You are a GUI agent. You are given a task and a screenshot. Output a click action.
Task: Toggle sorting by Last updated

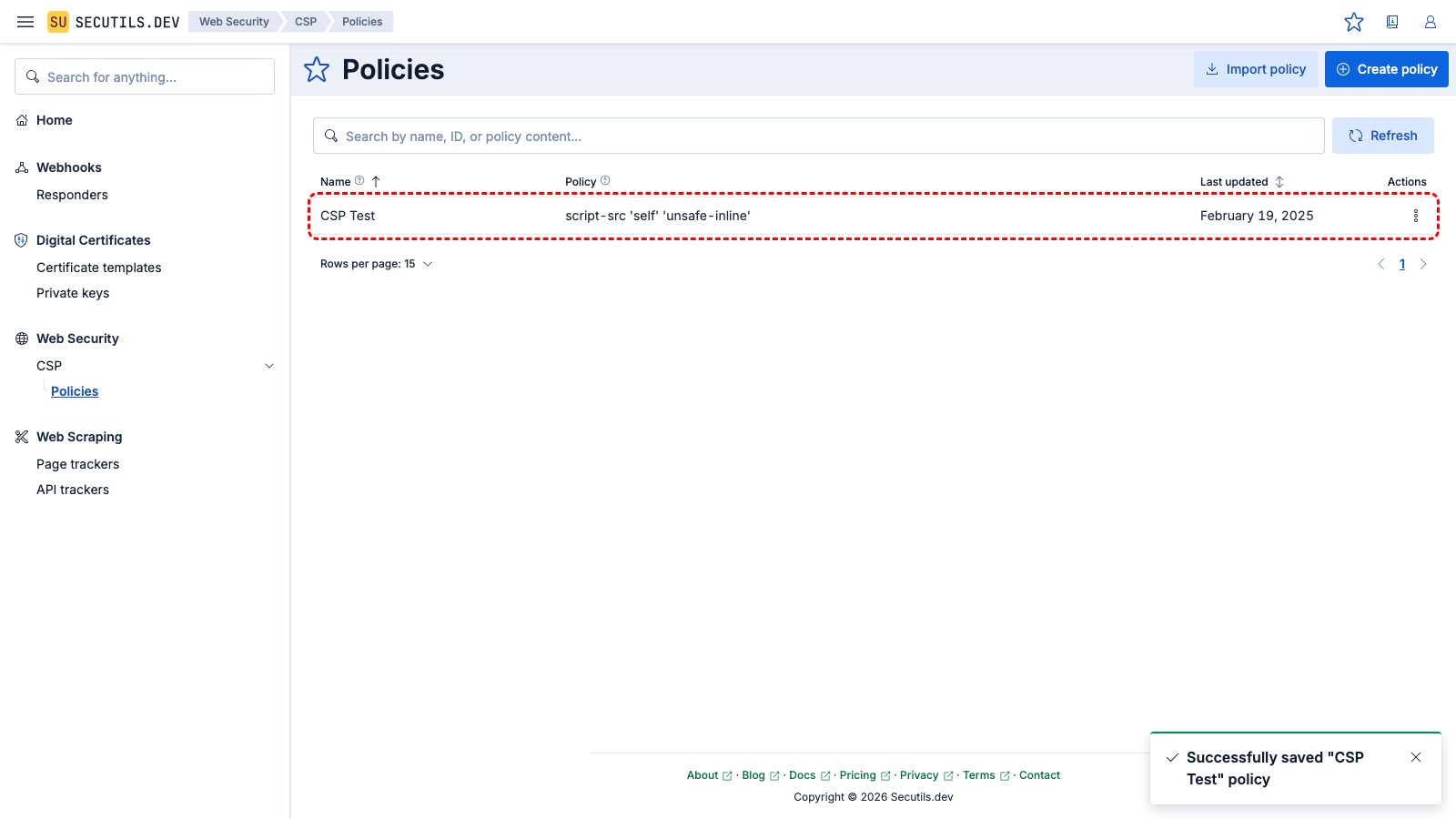point(1279,181)
